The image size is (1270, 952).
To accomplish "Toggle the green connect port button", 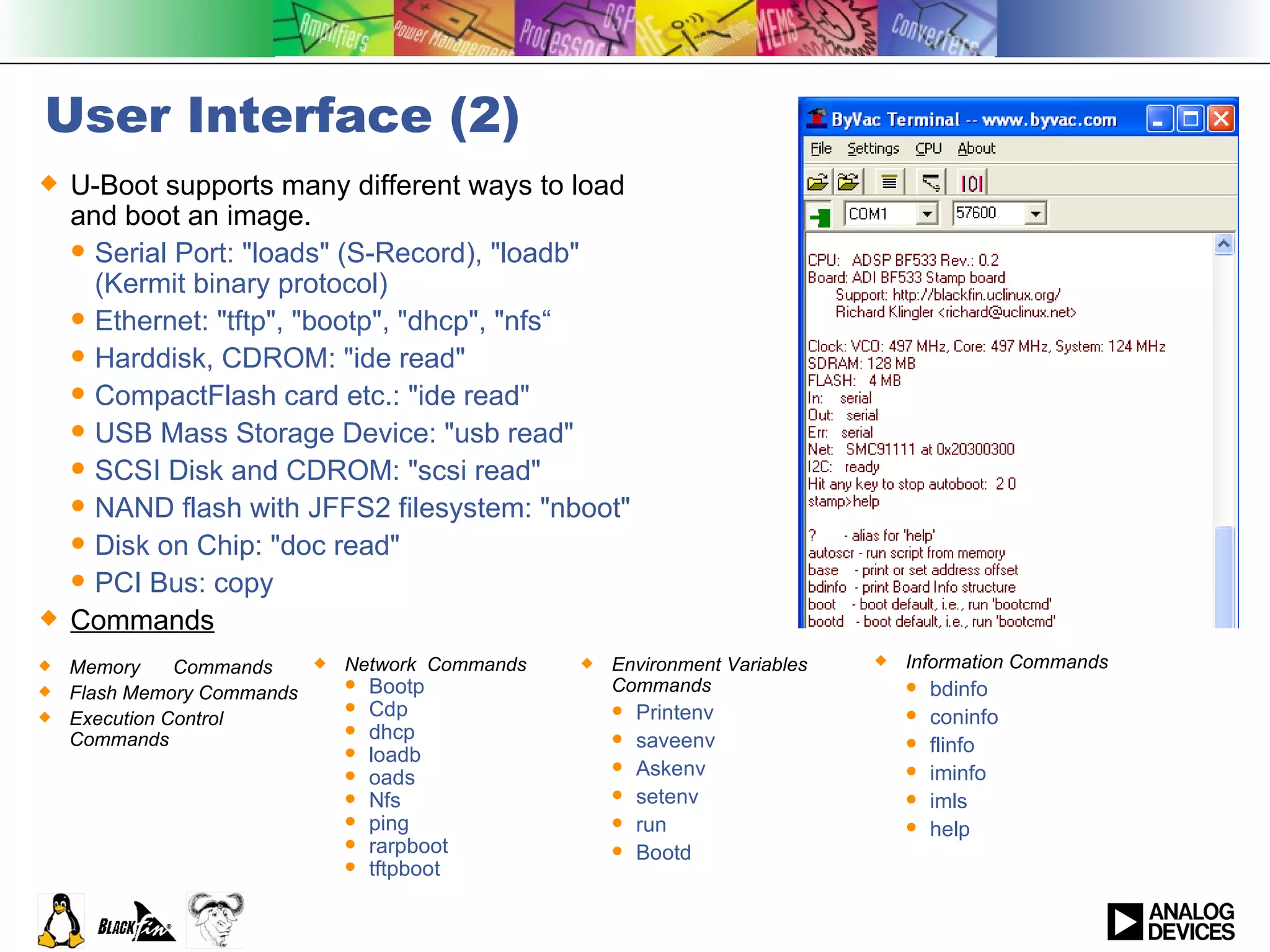I will 820,216.
